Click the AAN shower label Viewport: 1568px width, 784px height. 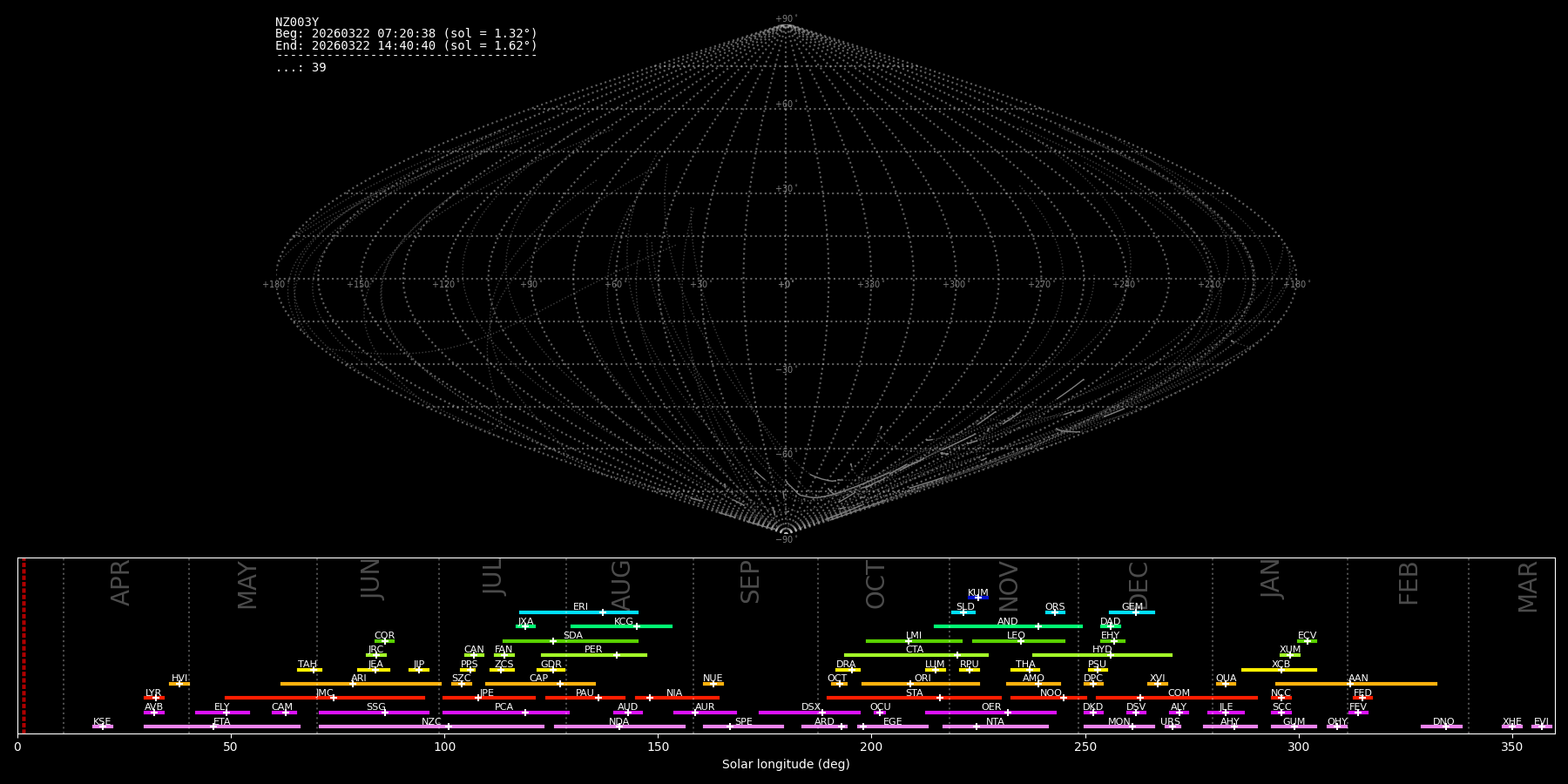[1358, 679]
